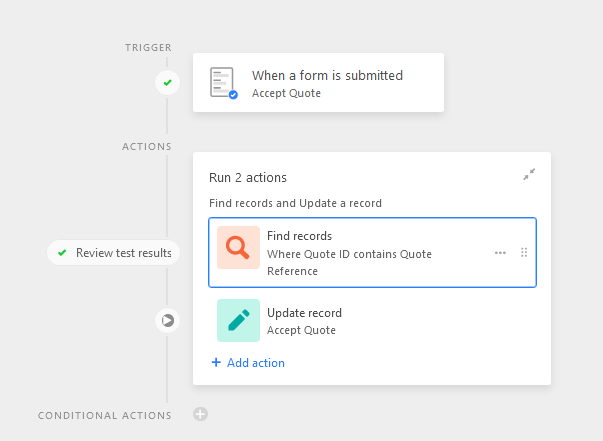The height and width of the screenshot is (441, 603).
Task: Click the Find records and Update a record description
Action: [295, 203]
